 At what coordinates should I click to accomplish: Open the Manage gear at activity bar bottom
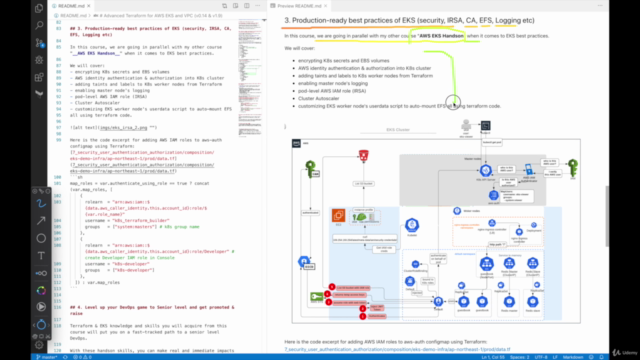pos(39,345)
